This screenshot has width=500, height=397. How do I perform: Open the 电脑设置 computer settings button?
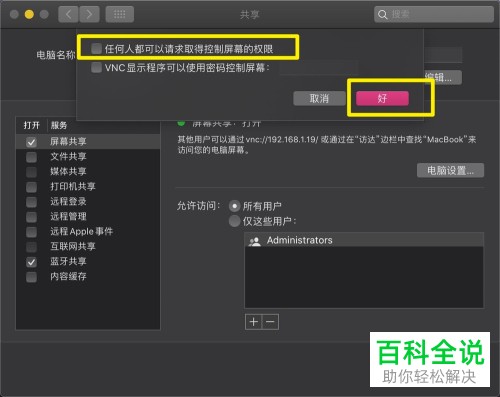[450, 170]
